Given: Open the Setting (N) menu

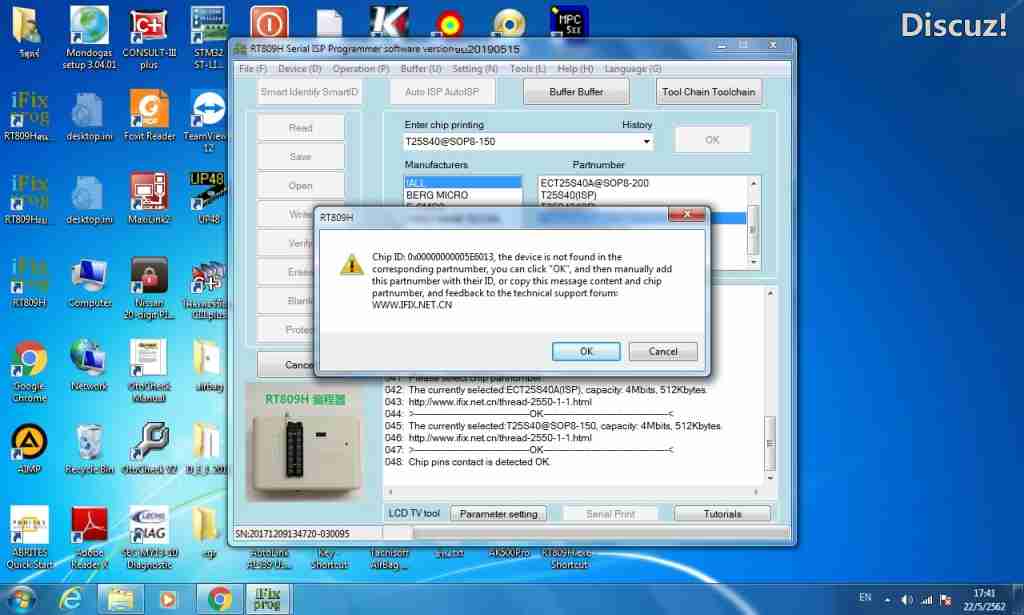Looking at the screenshot, I should (x=475, y=69).
